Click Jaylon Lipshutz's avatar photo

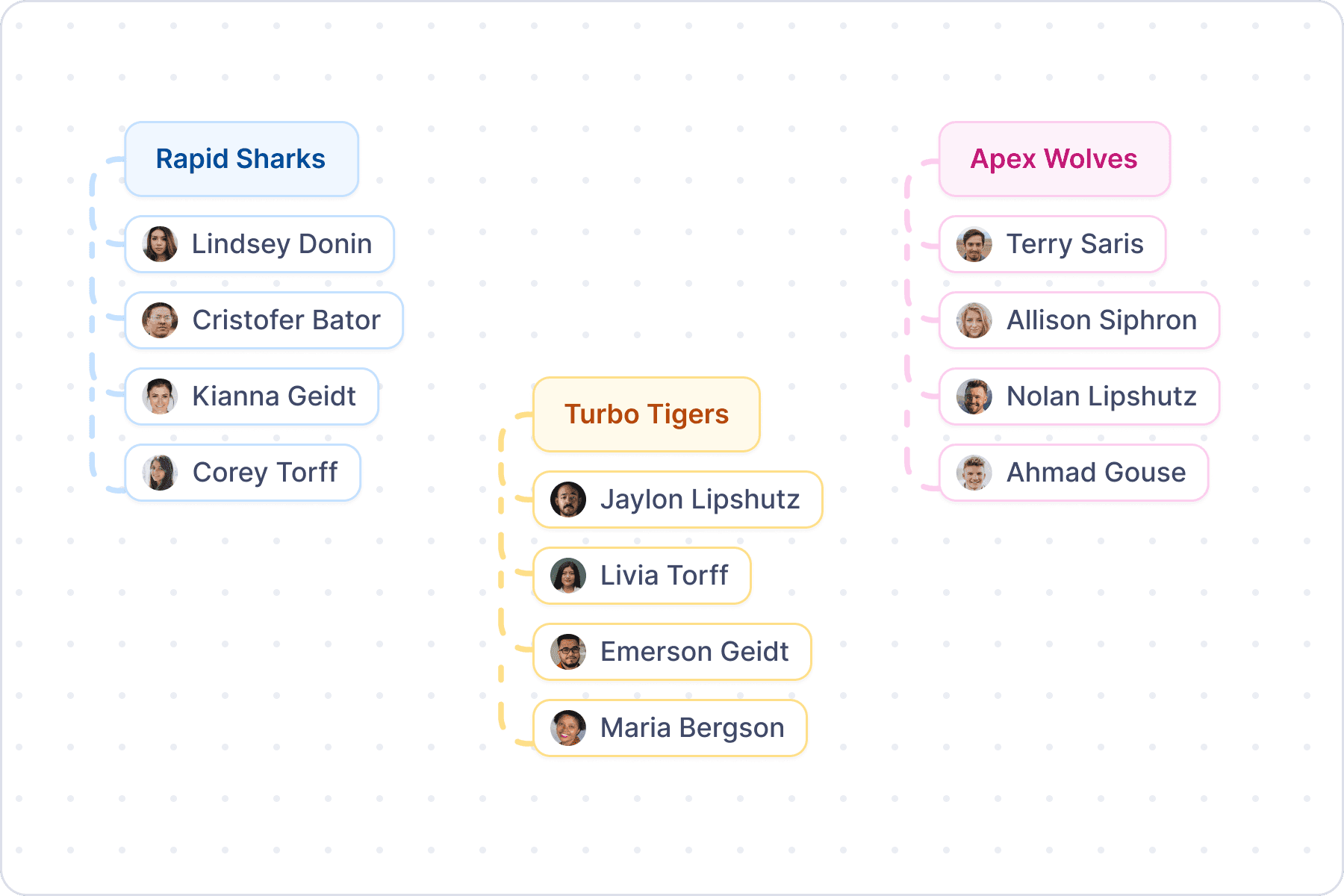tap(568, 500)
